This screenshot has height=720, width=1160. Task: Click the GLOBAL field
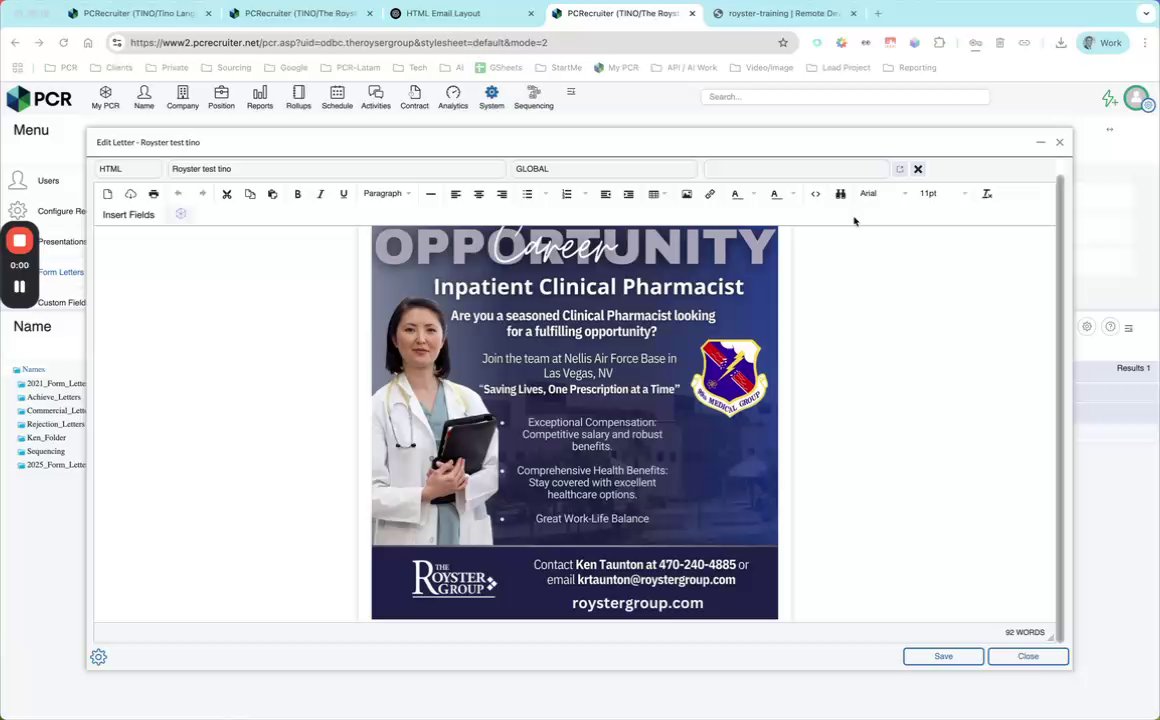click(x=604, y=169)
